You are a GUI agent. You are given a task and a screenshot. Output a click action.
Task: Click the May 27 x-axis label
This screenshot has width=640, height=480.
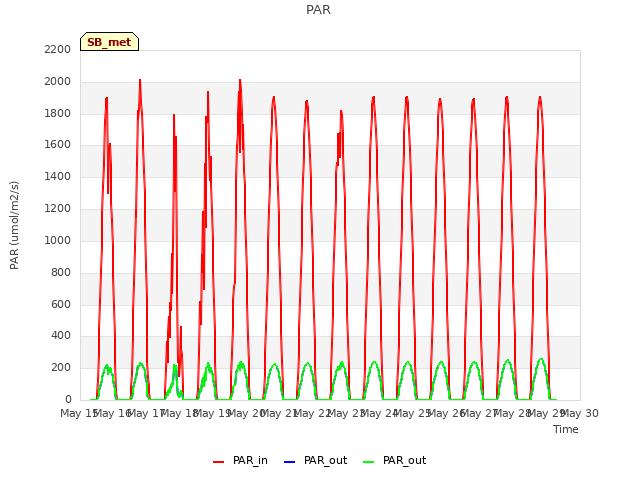pos(480,413)
